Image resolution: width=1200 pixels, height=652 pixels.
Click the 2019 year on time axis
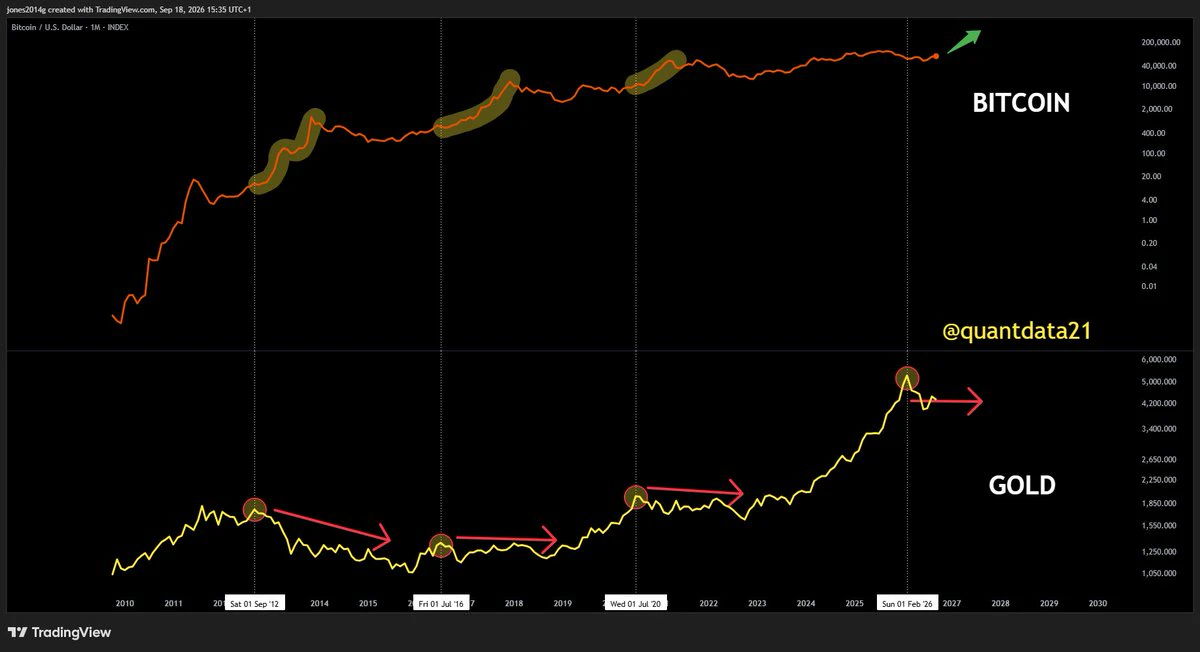click(x=563, y=604)
